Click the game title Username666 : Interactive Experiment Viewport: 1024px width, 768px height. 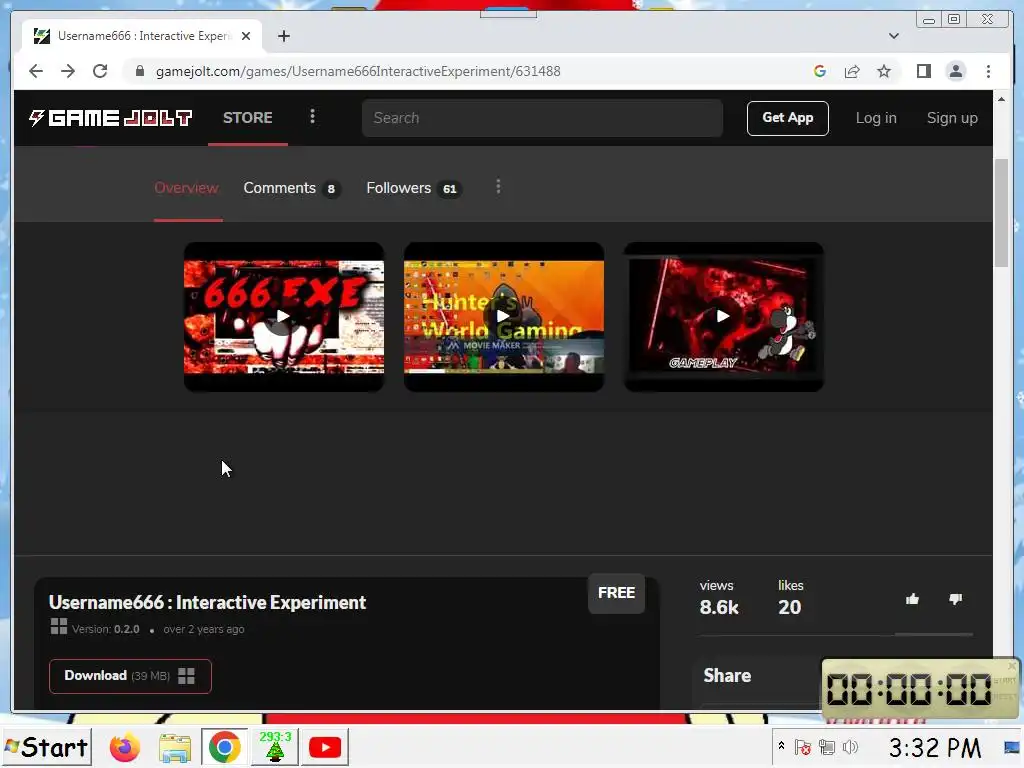point(207,602)
